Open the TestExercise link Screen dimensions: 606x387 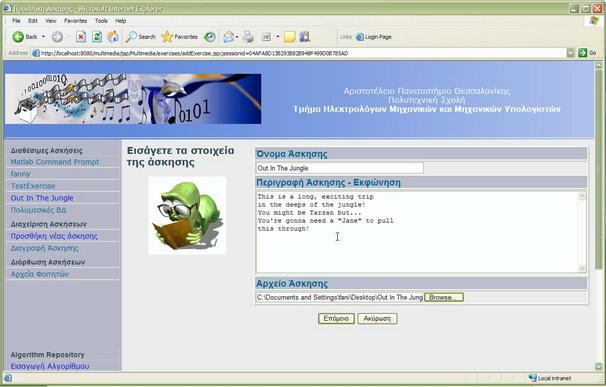[x=33, y=186]
